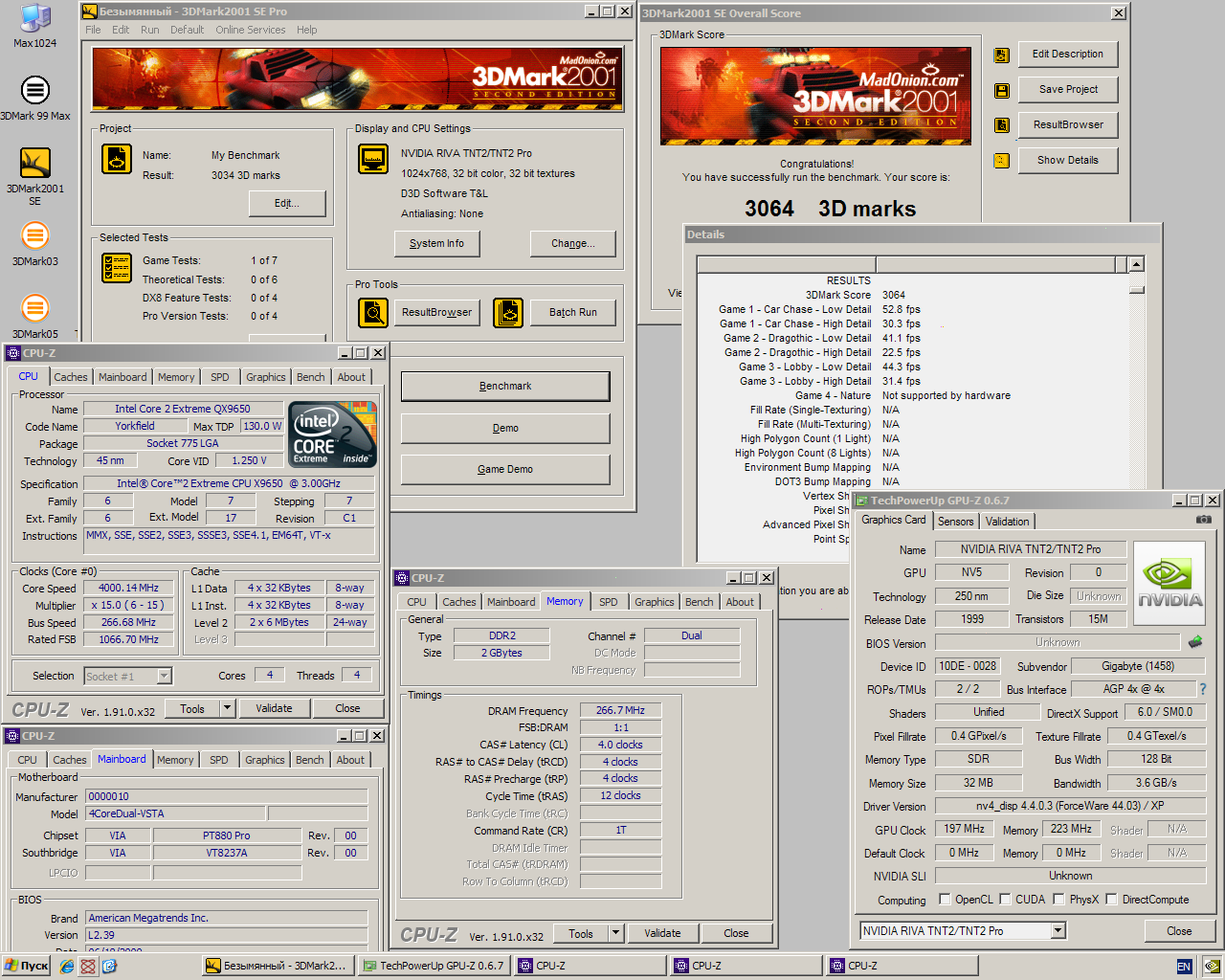1225x980 pixels.
Task: Click the 3DMark2001 SE splash banner in the score window
Action: [815, 96]
